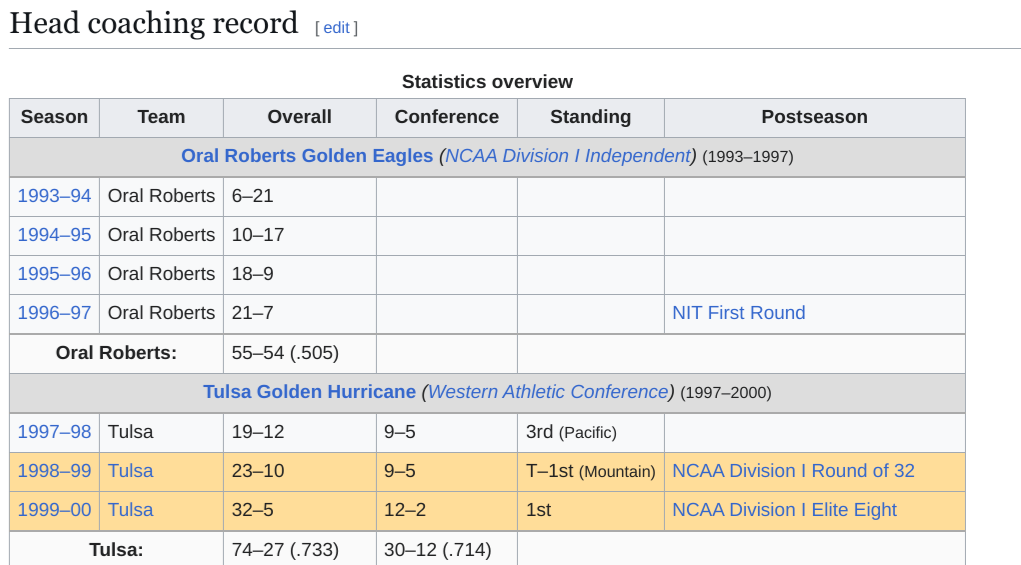Open the Oral Roberts Golden Eagles link
Screen dimensions: 1021x565
307,156
